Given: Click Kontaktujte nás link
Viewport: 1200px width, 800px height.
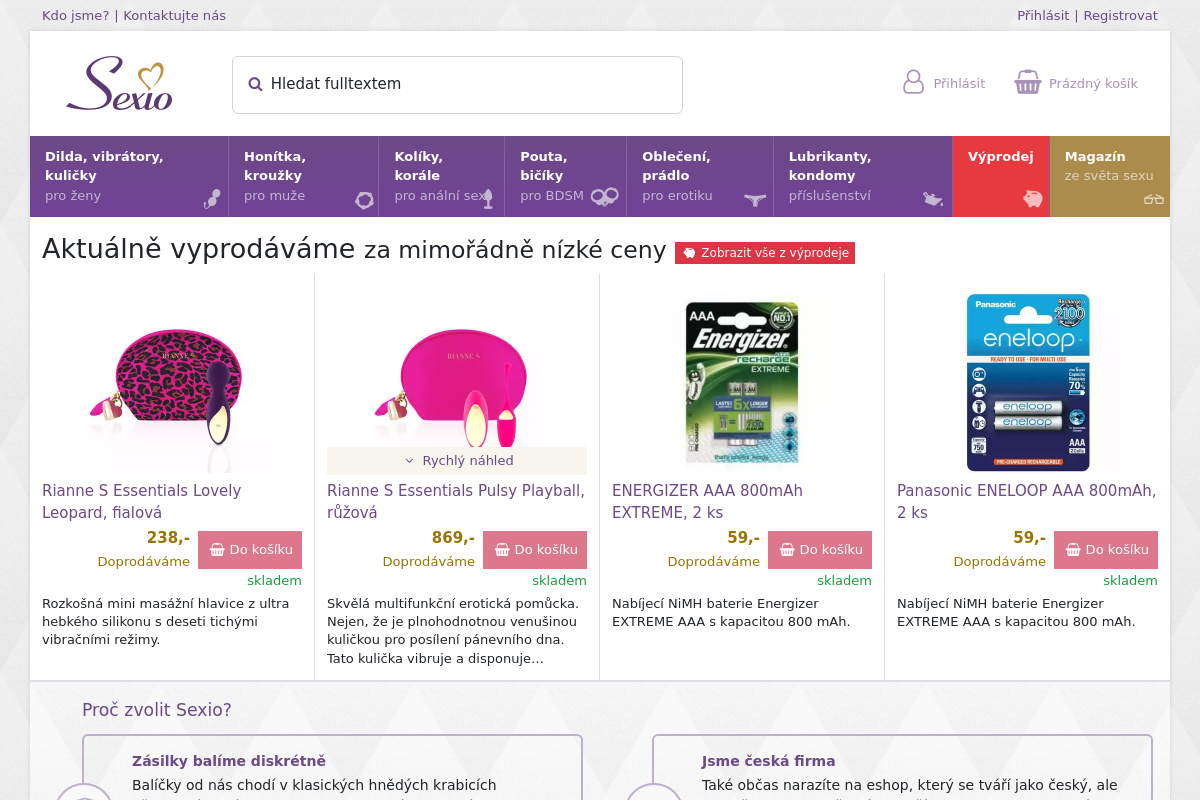Looking at the screenshot, I should (x=174, y=15).
